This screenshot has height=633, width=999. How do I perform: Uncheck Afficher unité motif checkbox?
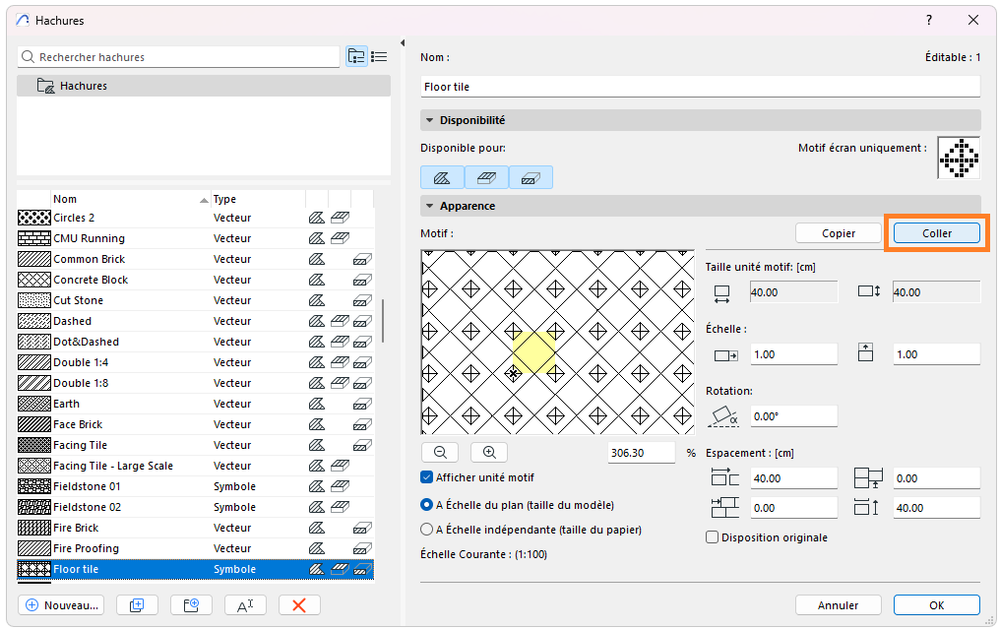427,477
